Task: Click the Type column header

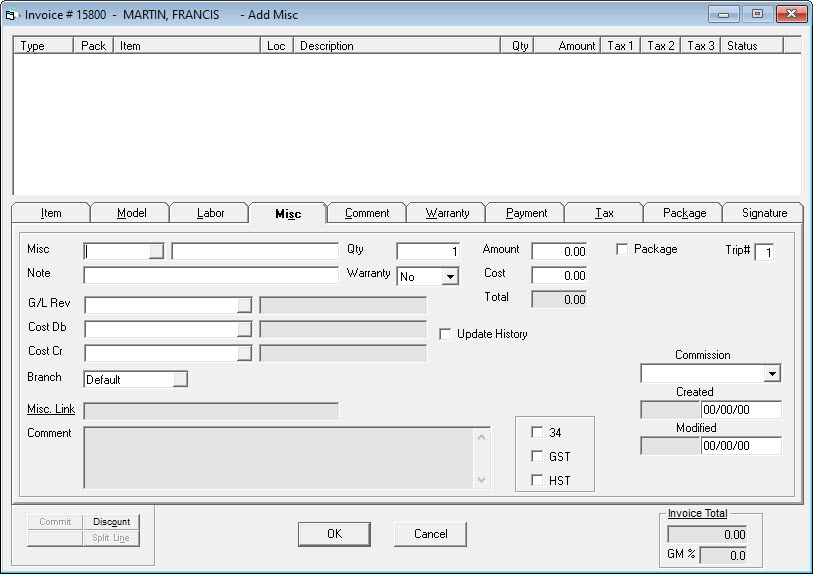Action: (43, 46)
